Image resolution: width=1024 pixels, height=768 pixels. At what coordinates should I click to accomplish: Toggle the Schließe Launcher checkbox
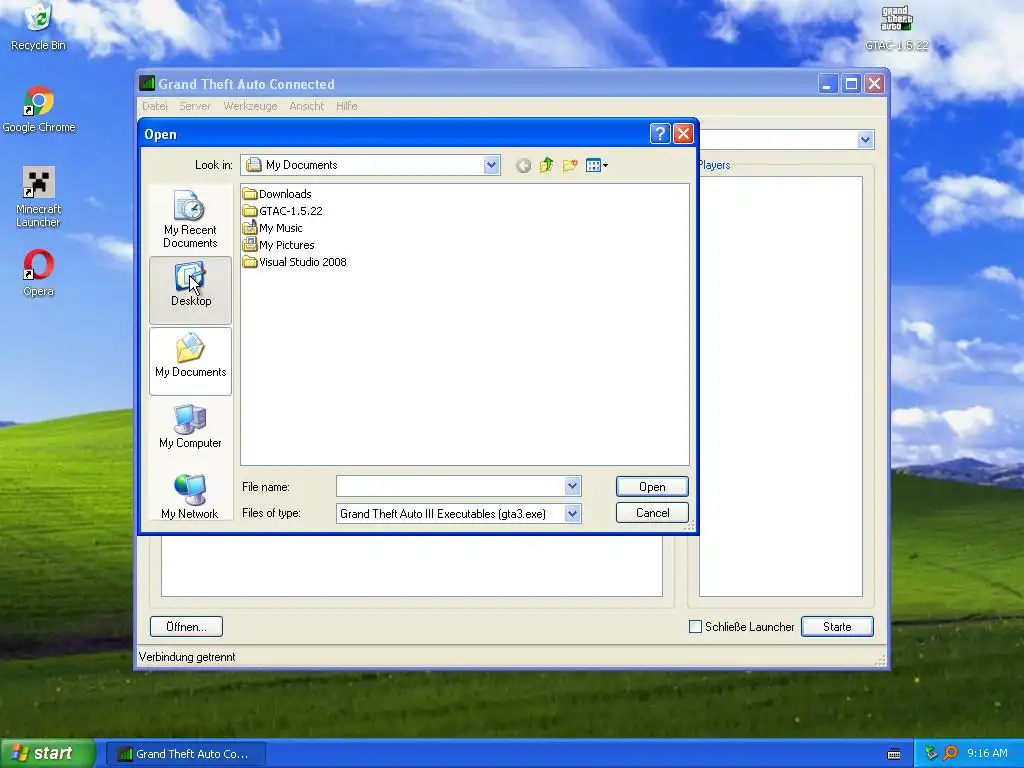[696, 627]
